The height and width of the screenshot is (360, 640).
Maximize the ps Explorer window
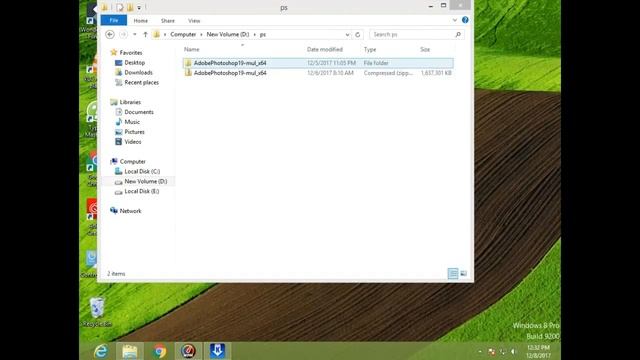[443, 6]
